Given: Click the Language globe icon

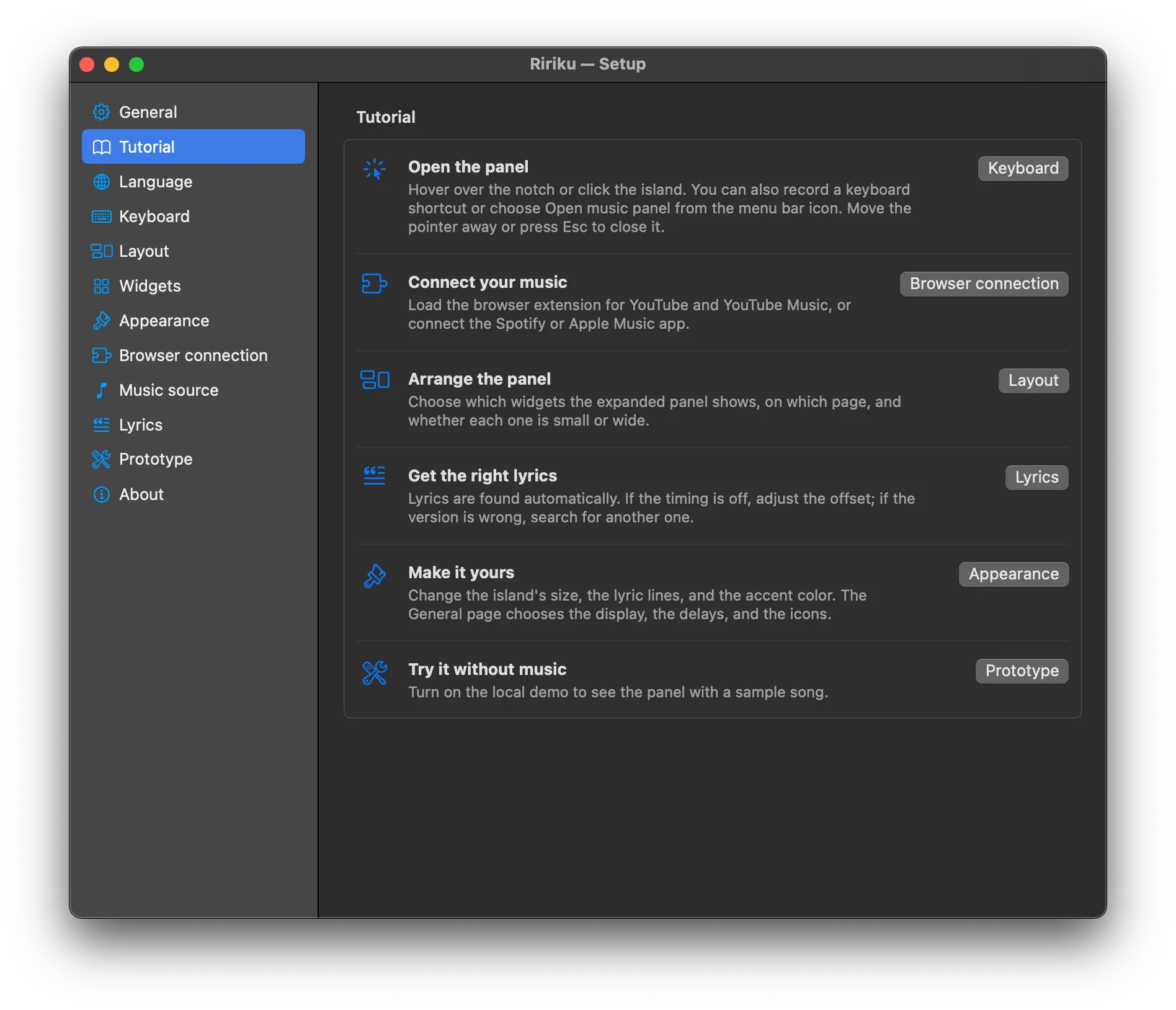Looking at the screenshot, I should click(101, 182).
